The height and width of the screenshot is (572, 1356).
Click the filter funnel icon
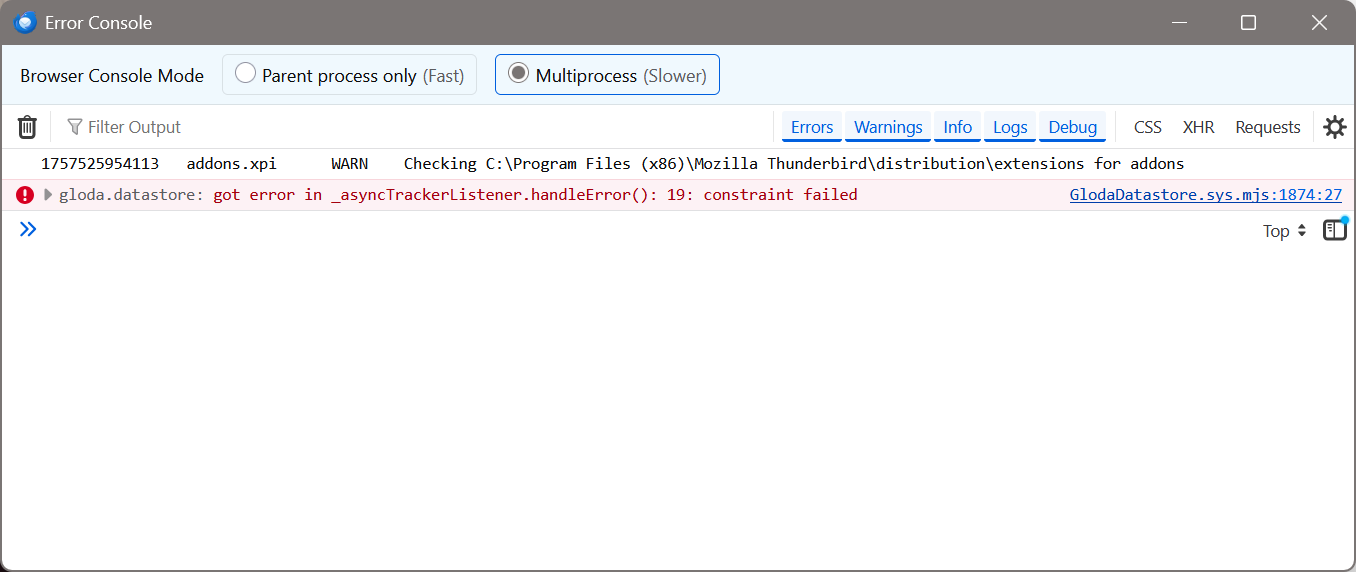[x=75, y=127]
